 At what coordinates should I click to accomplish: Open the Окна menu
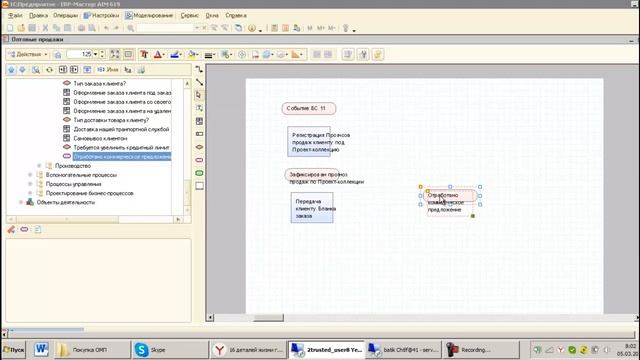[212, 16]
